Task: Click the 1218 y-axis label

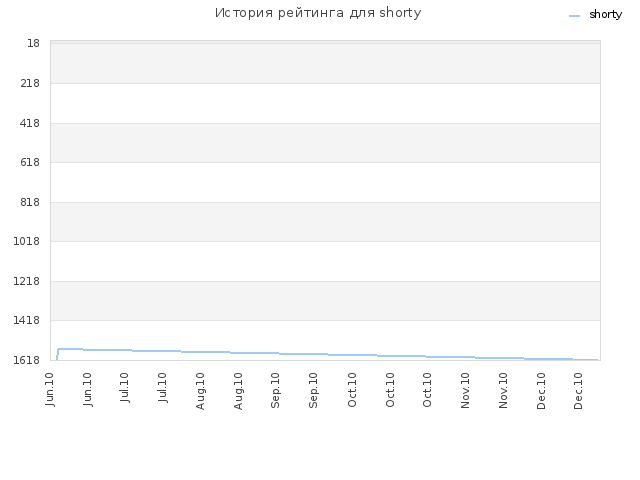Action: pyautogui.click(x=27, y=281)
